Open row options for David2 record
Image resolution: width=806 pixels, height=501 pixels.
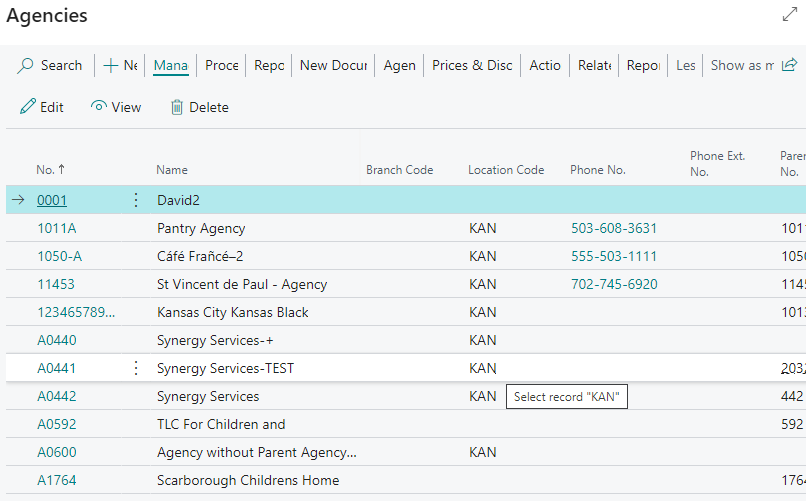[136, 200]
